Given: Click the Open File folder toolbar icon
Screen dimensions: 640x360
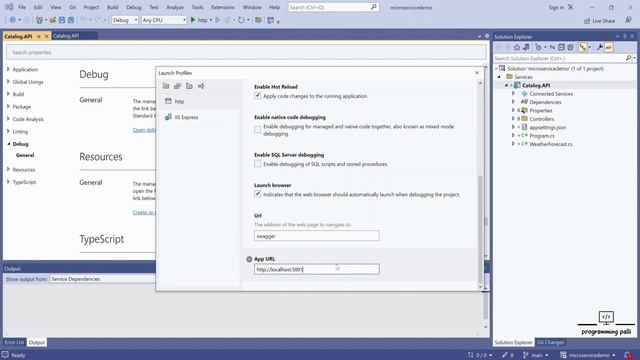Looking at the screenshot, I should [x=53, y=20].
